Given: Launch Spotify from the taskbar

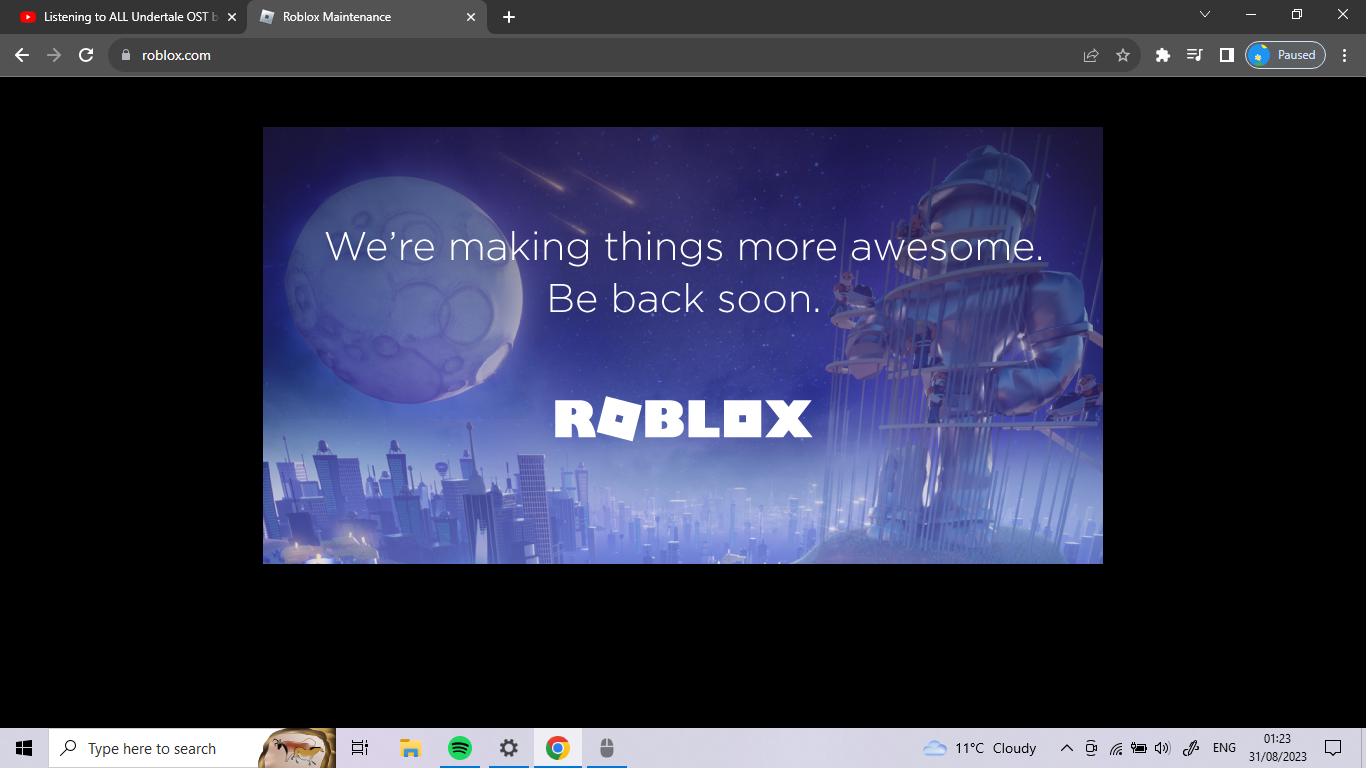Looking at the screenshot, I should coord(460,748).
